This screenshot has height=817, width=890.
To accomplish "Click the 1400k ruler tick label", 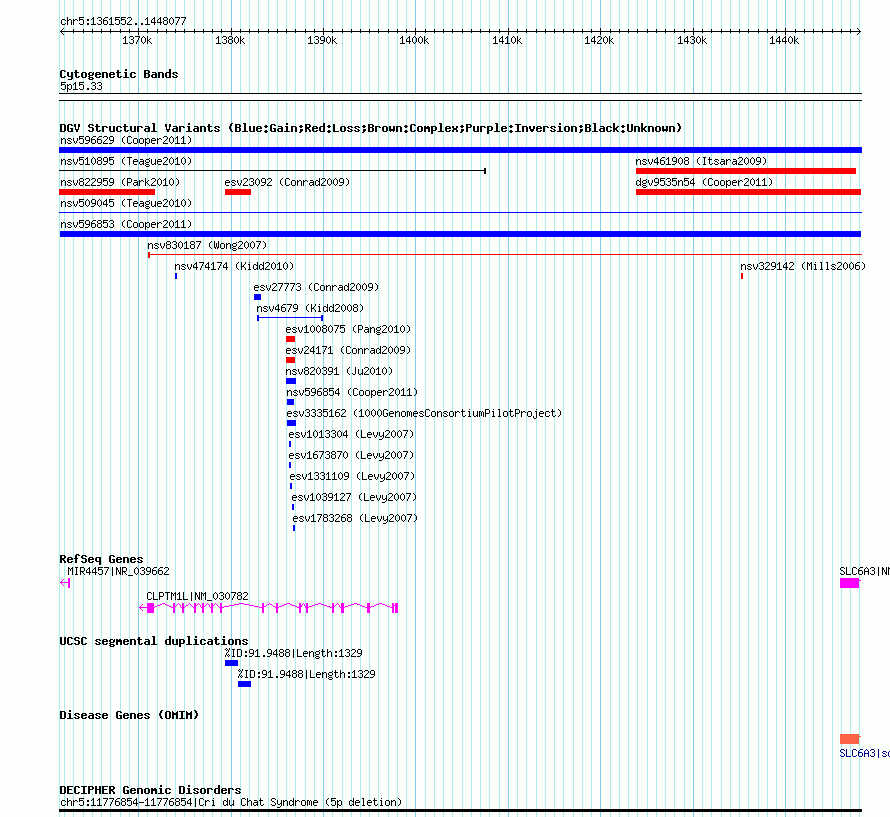I will click(x=414, y=40).
